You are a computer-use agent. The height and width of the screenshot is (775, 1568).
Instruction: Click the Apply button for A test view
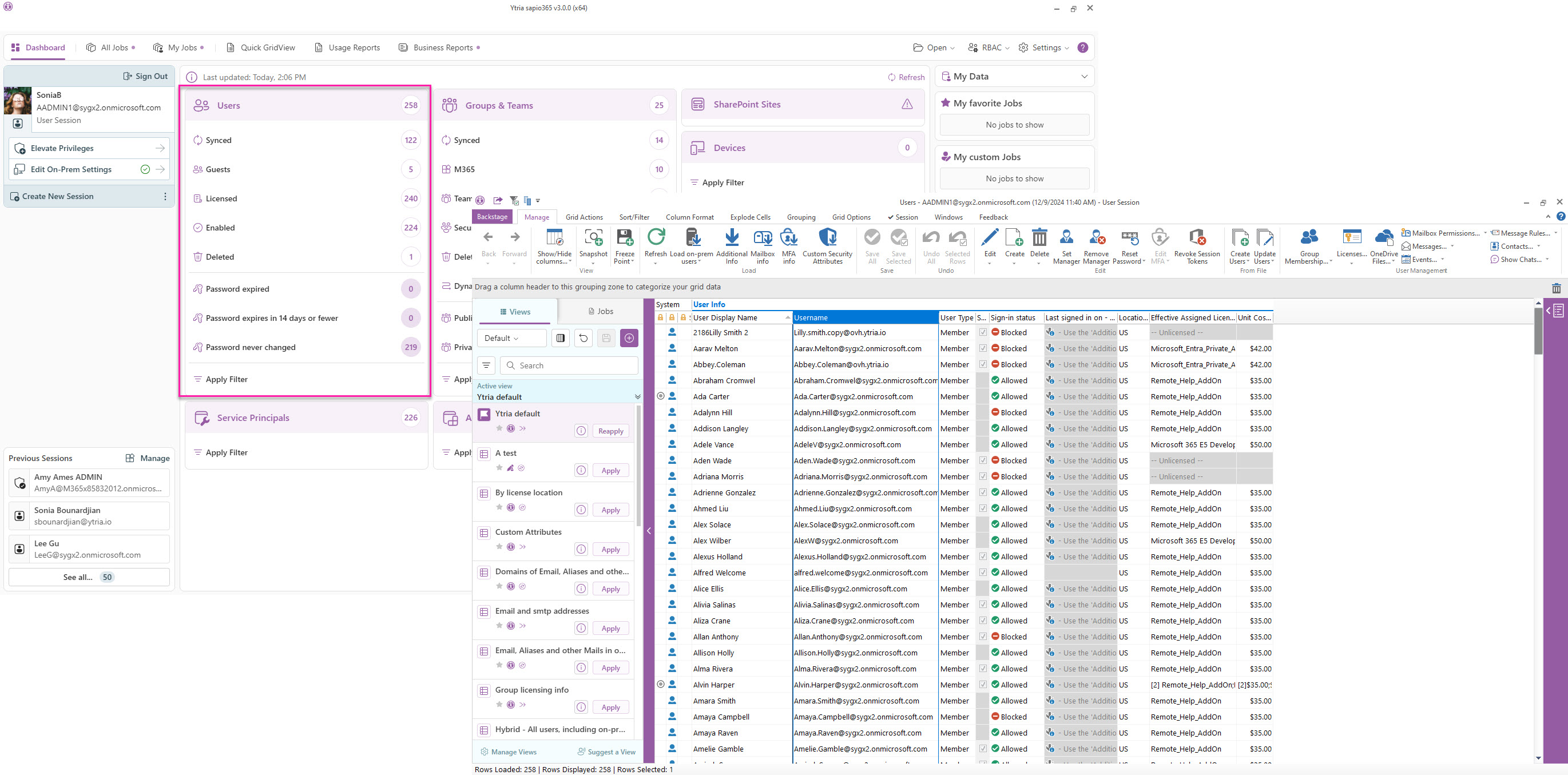[611, 470]
